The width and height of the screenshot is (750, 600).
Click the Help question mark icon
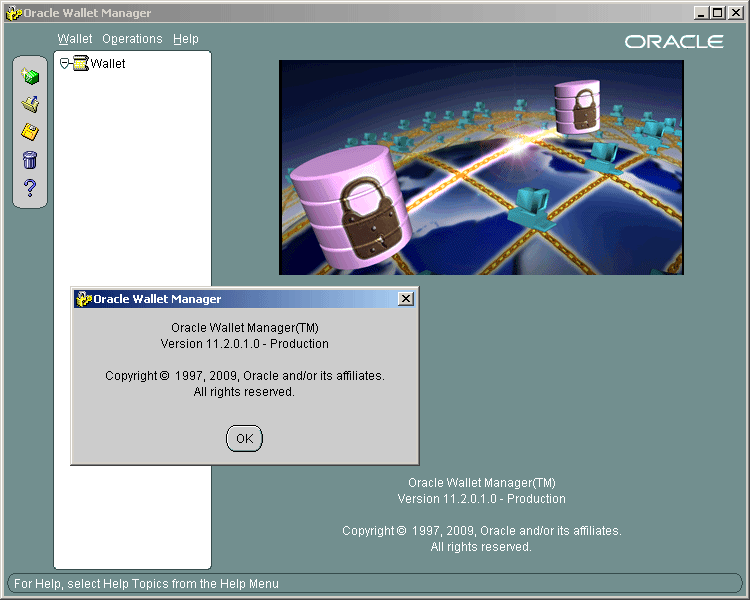pyautogui.click(x=30, y=188)
